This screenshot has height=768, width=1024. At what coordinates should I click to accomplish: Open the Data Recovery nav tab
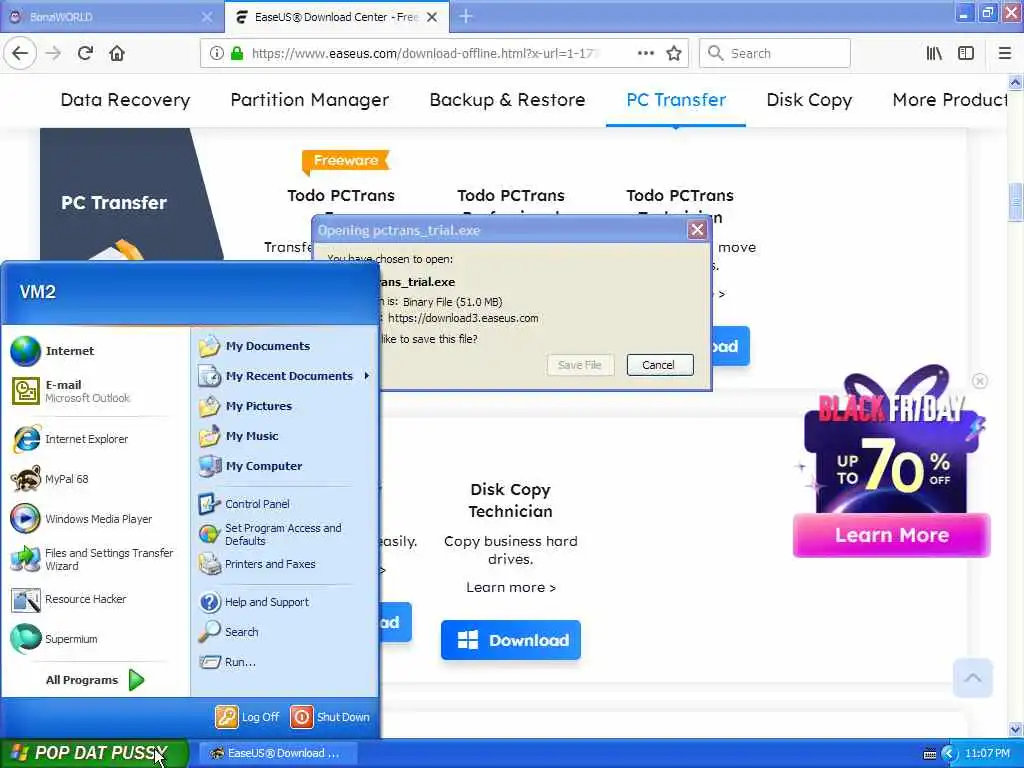tap(125, 100)
